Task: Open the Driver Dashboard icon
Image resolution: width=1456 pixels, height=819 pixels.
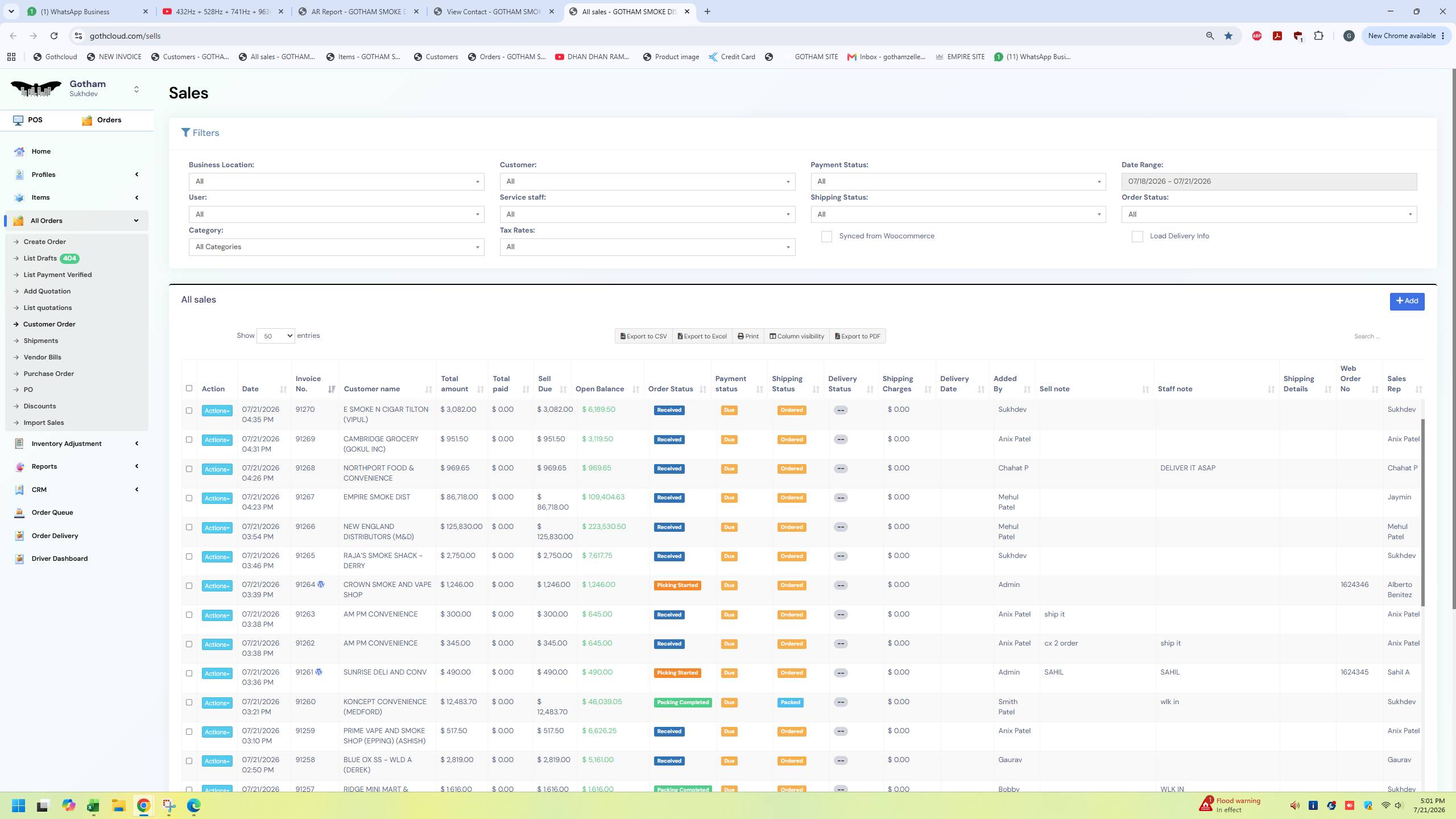Action: pyautogui.click(x=19, y=559)
